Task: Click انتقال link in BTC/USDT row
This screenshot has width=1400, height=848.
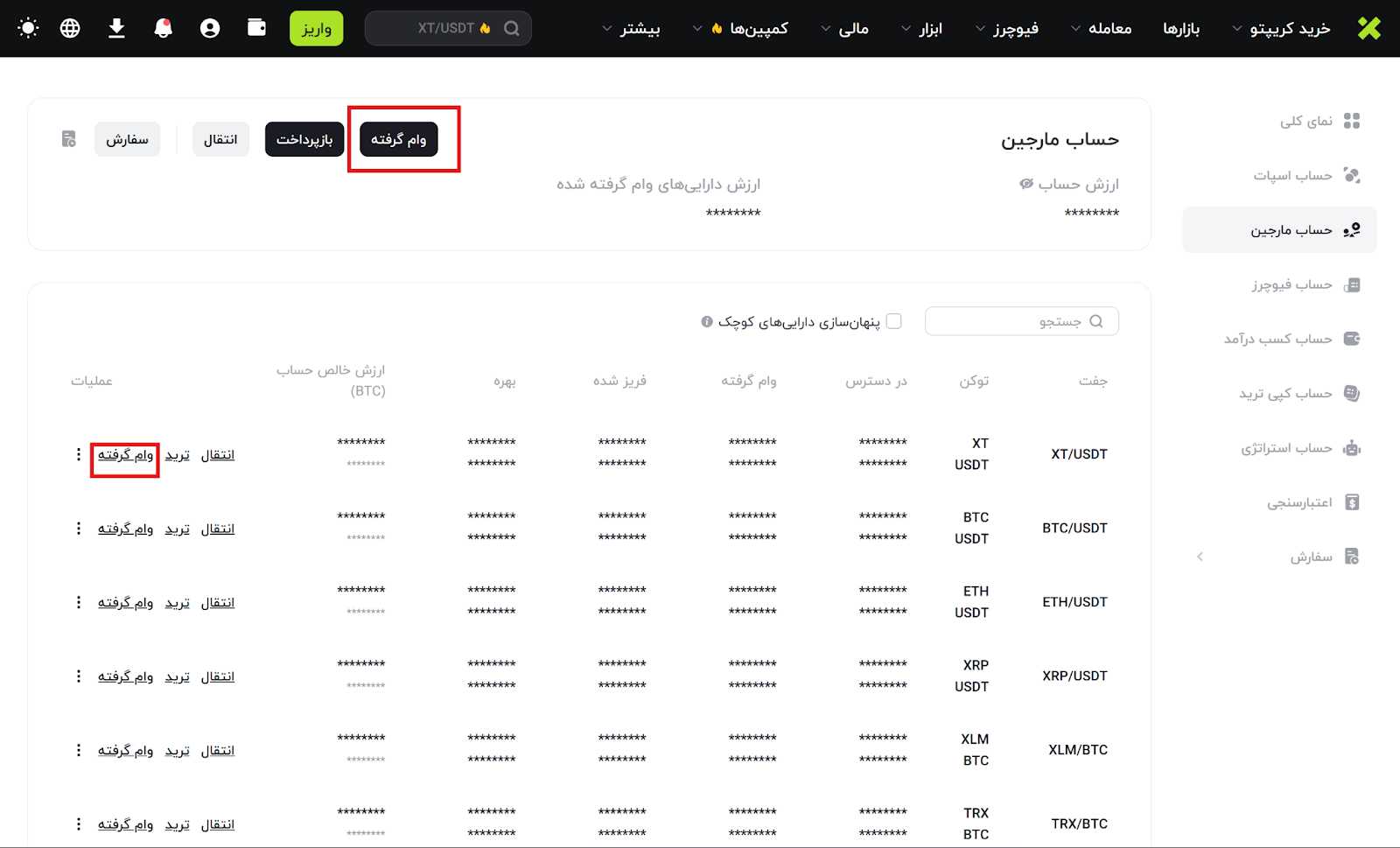Action: [x=218, y=529]
